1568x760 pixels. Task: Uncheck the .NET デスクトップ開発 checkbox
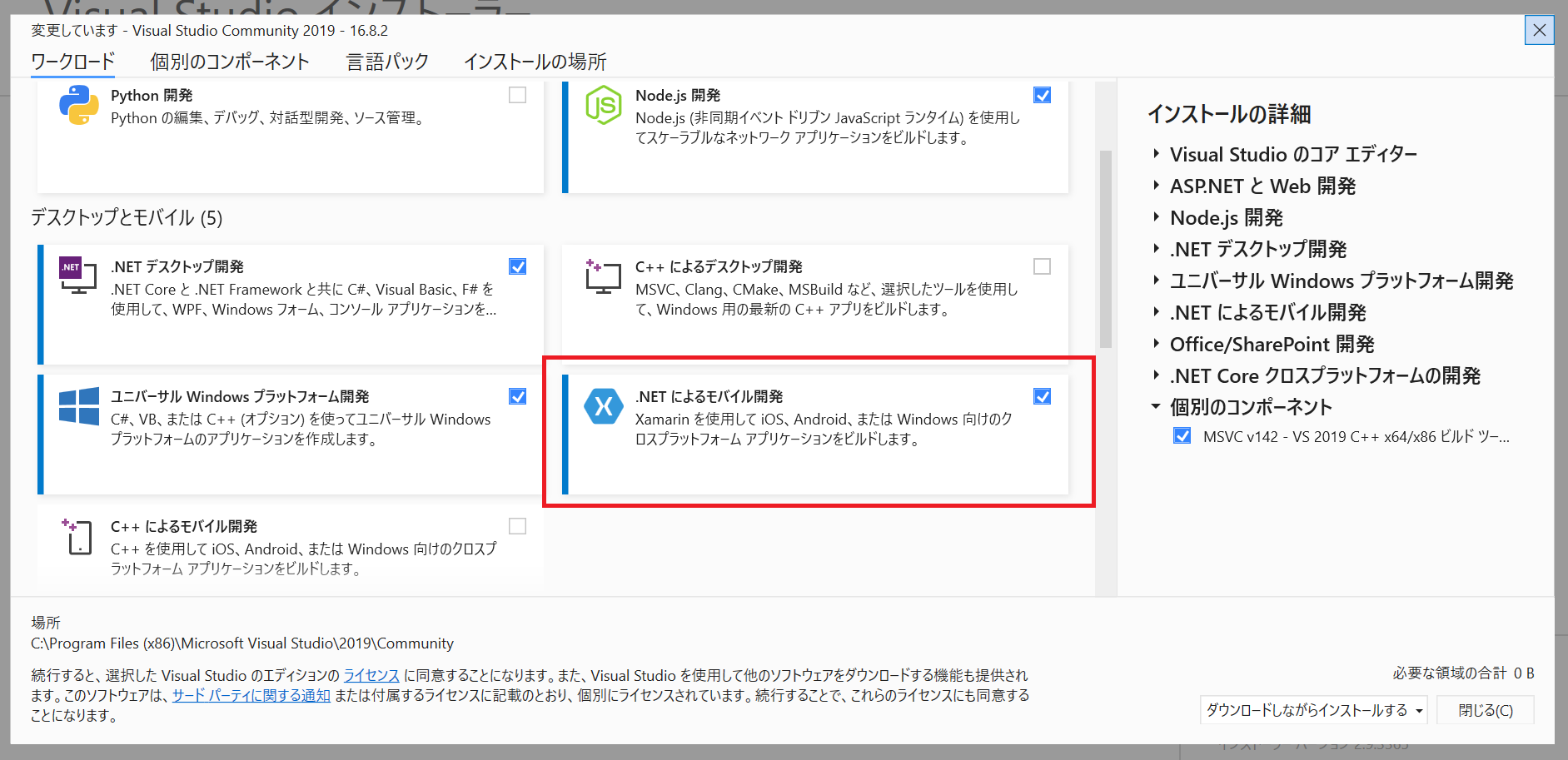[x=518, y=266]
